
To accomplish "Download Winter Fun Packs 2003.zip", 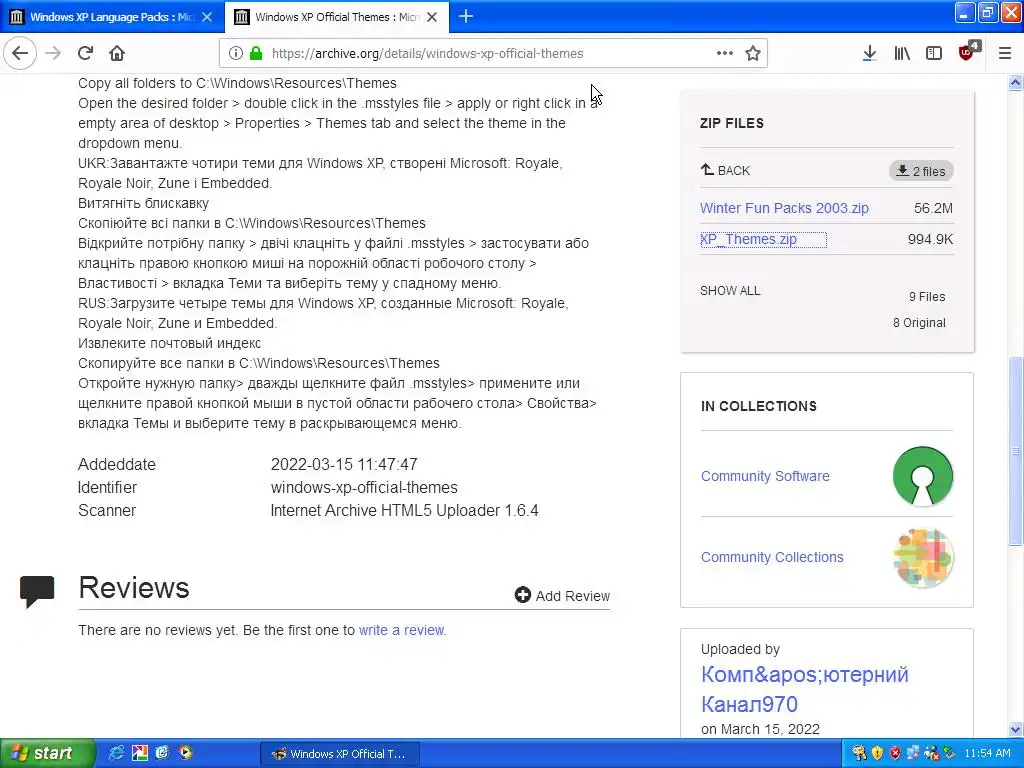I will (784, 208).
